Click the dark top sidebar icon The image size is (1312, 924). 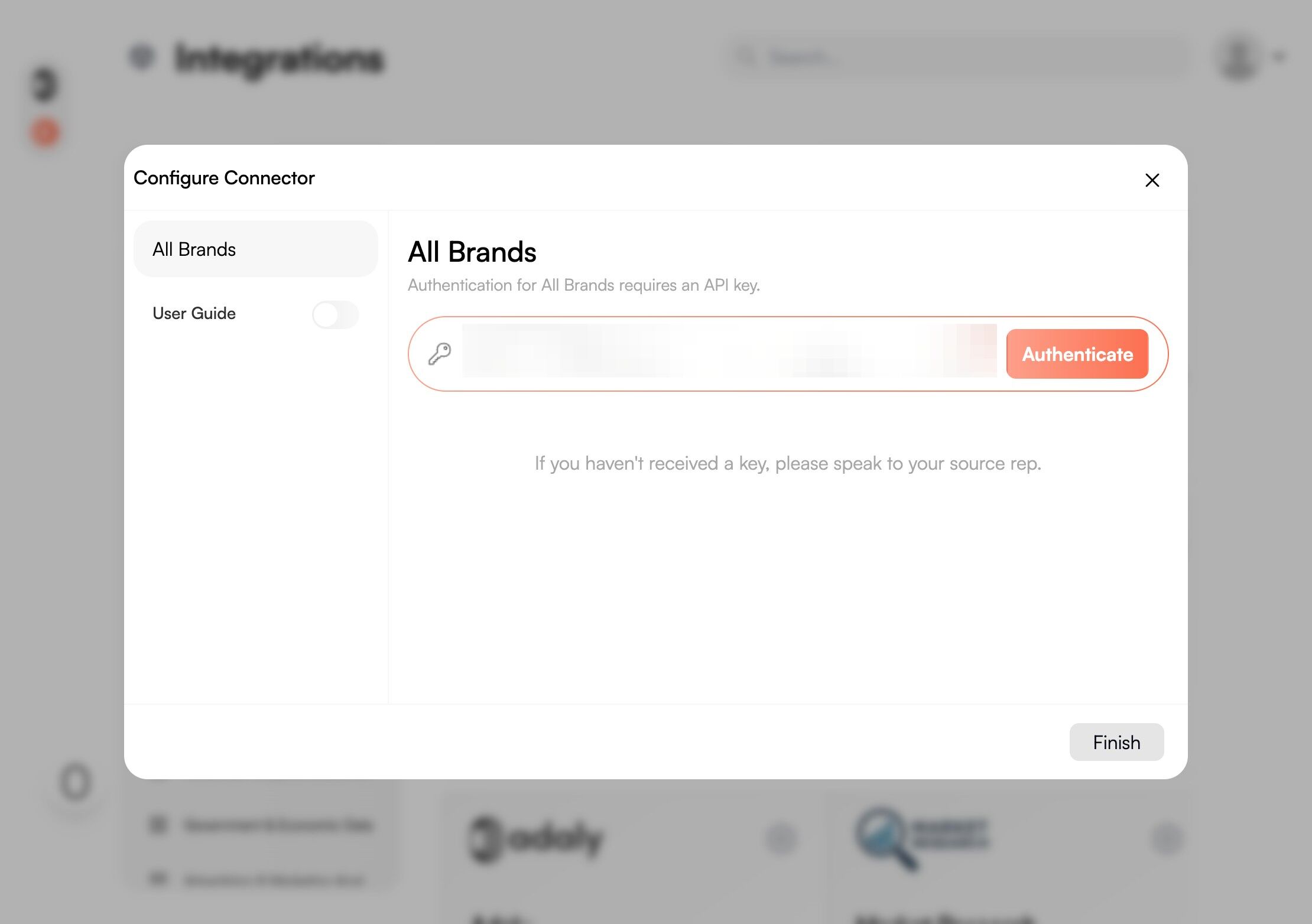(45, 84)
